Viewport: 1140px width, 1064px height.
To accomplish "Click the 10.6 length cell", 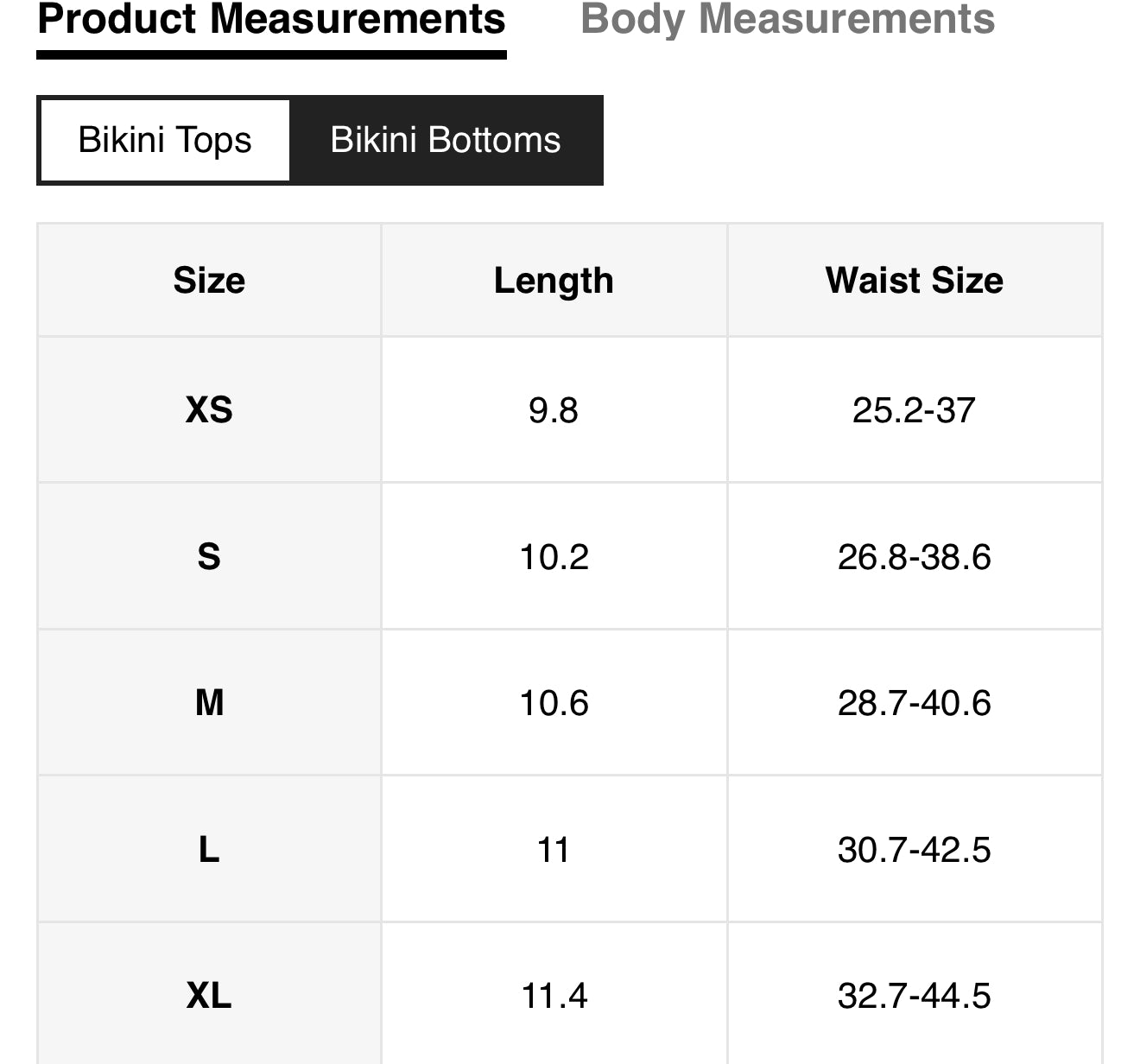I will pyautogui.click(x=554, y=702).
